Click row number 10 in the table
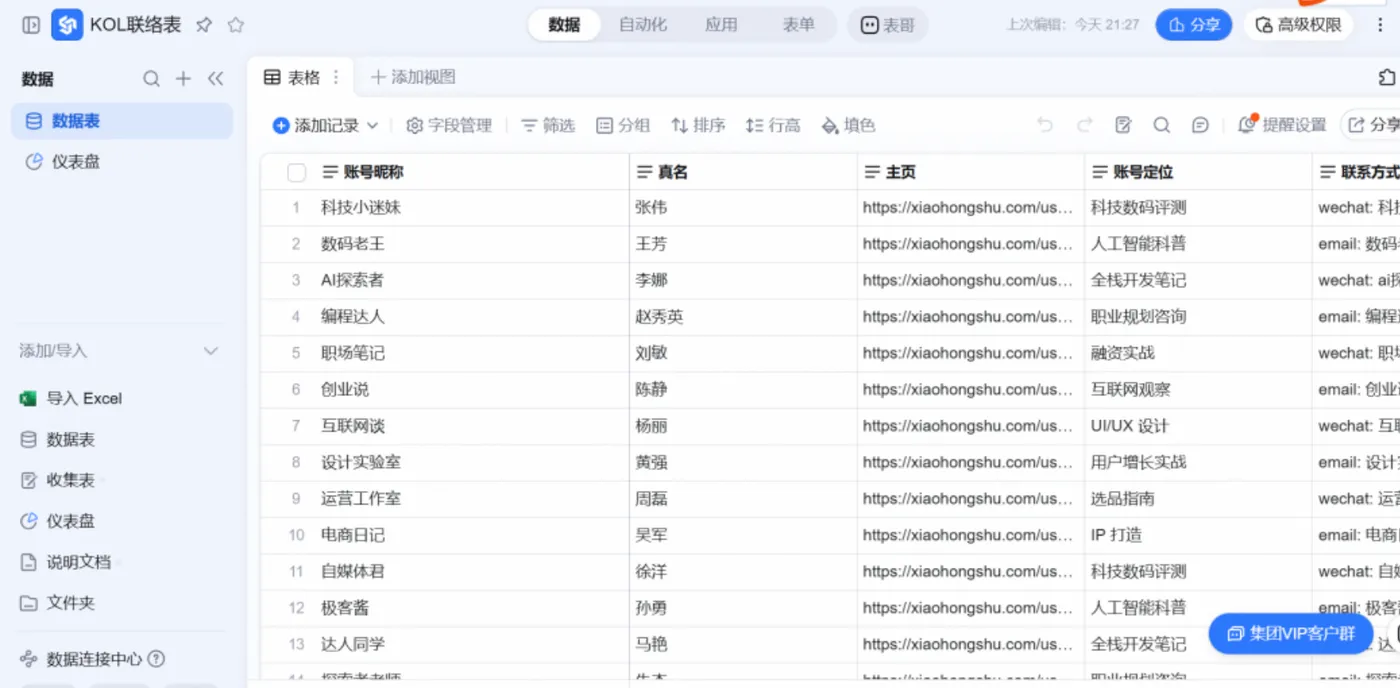 [296, 535]
